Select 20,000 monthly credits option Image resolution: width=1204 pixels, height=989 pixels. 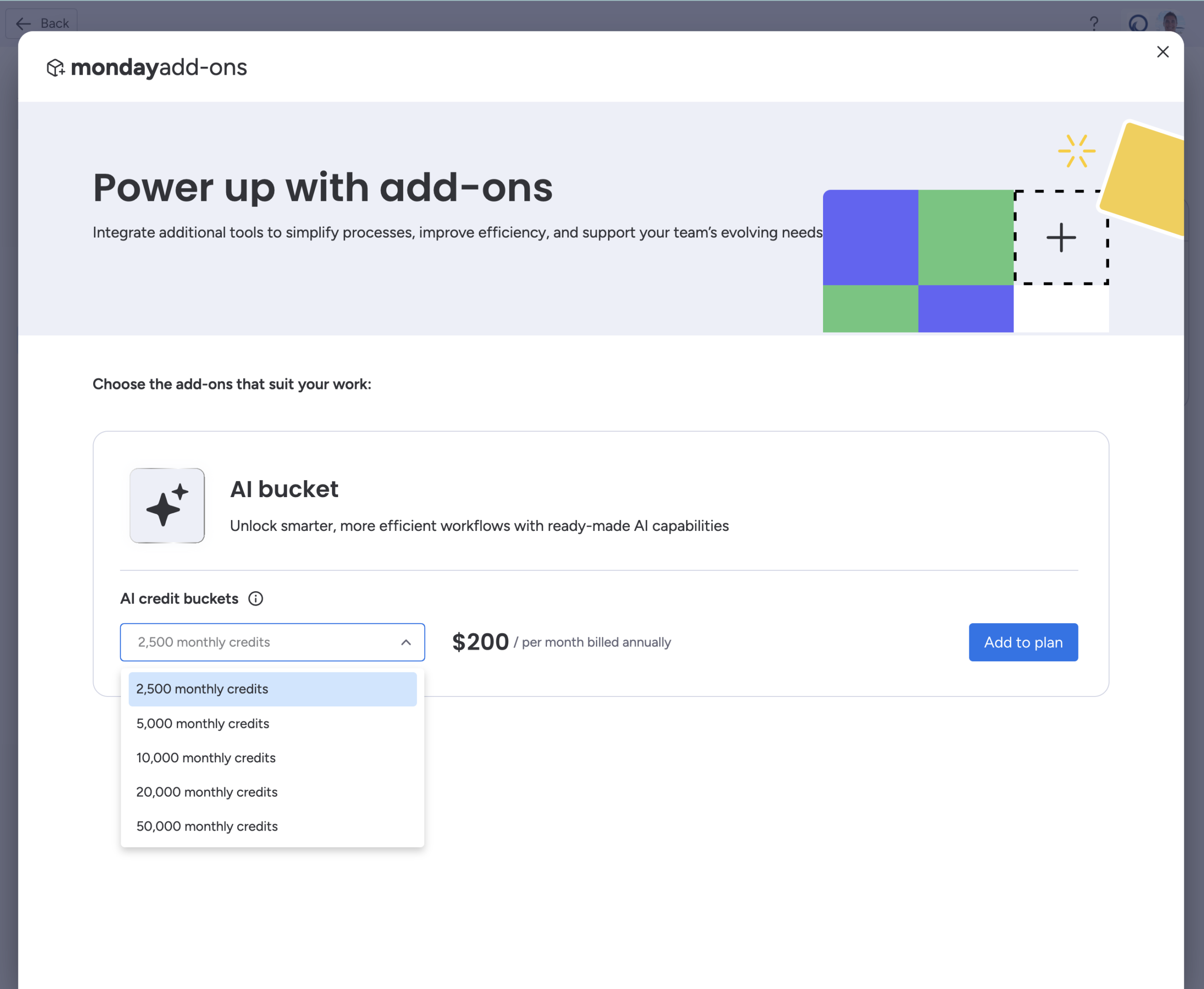(x=272, y=792)
